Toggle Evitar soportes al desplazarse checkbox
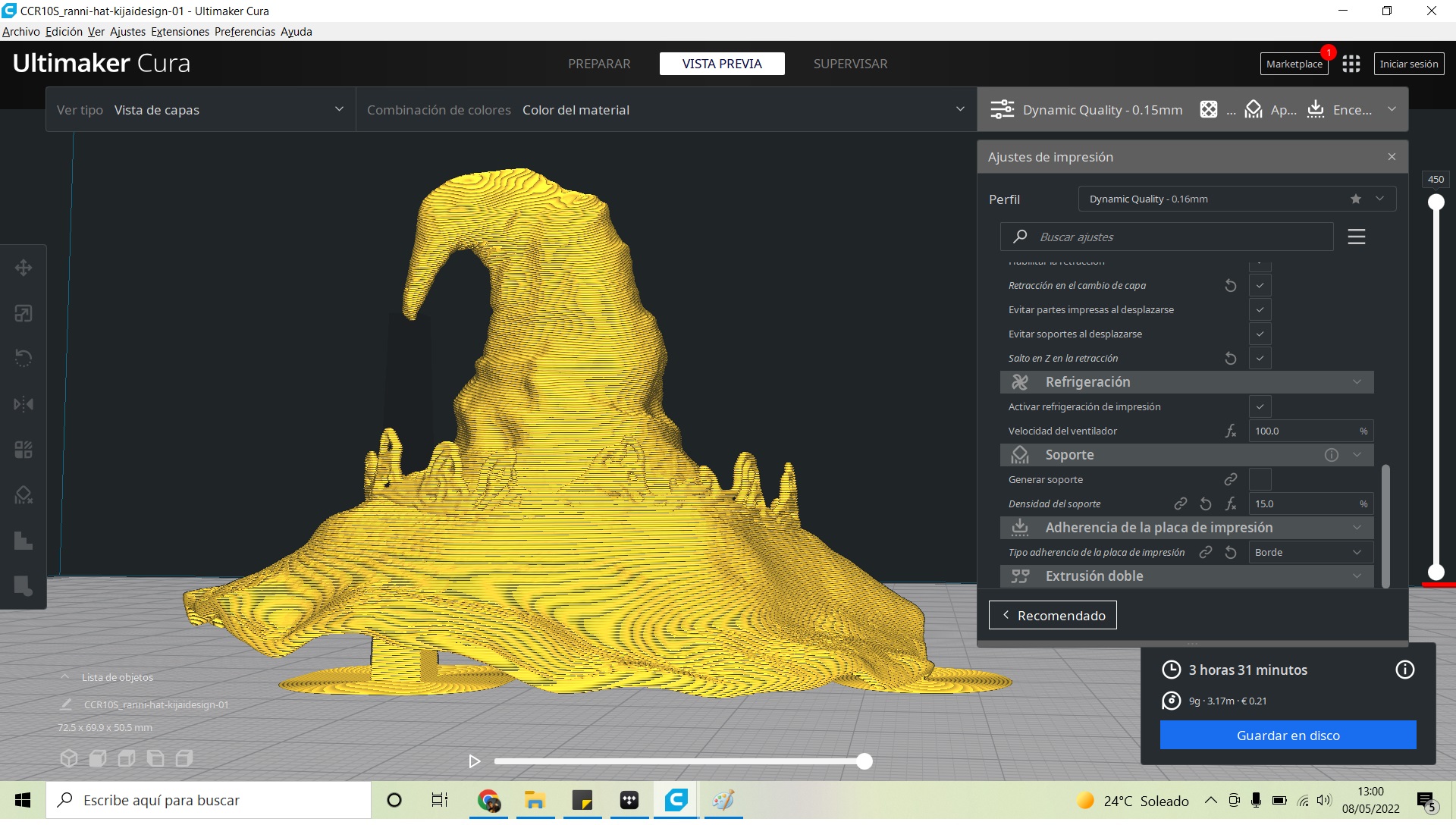 point(1260,334)
